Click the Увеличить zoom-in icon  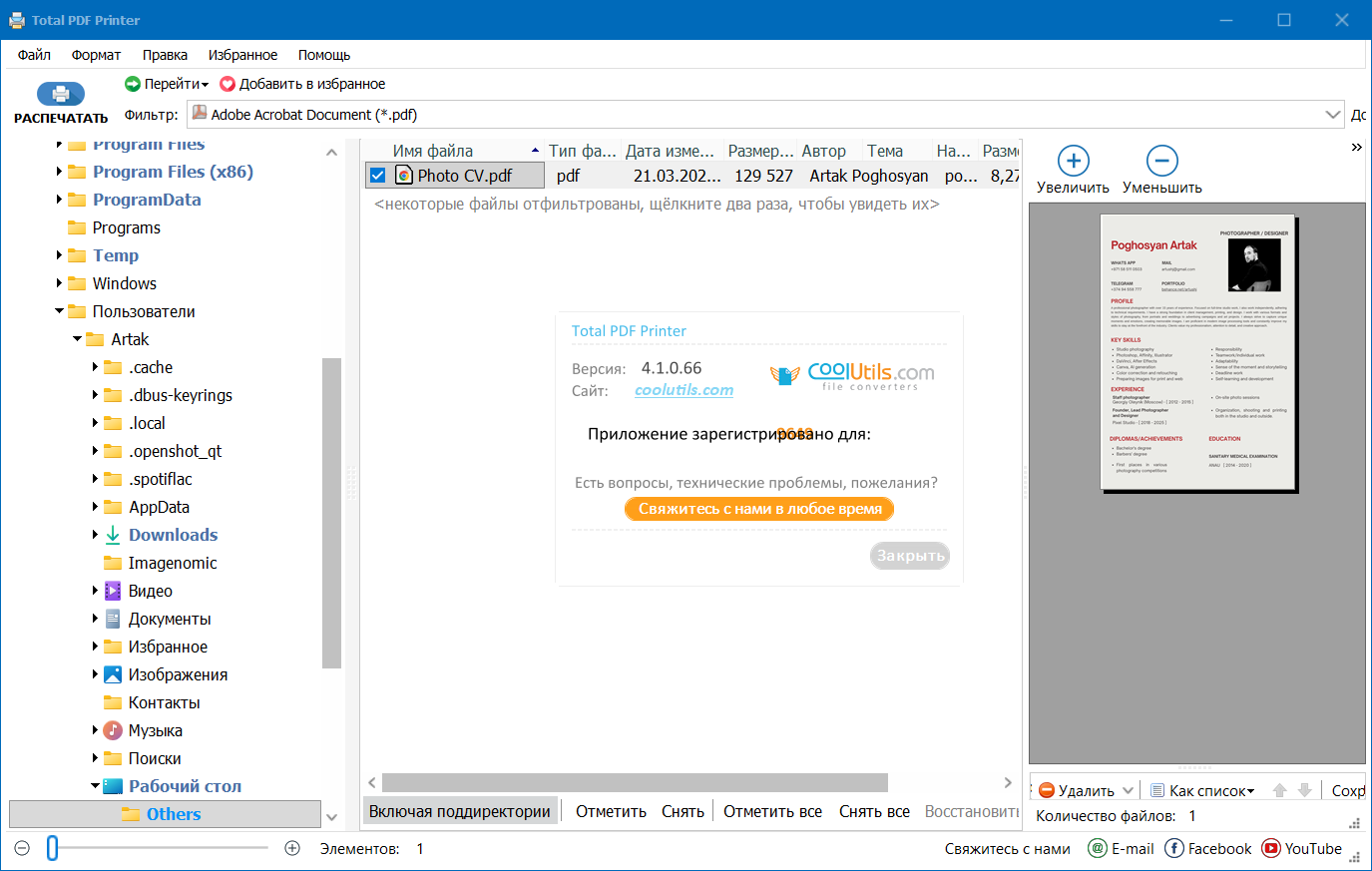(x=1073, y=161)
